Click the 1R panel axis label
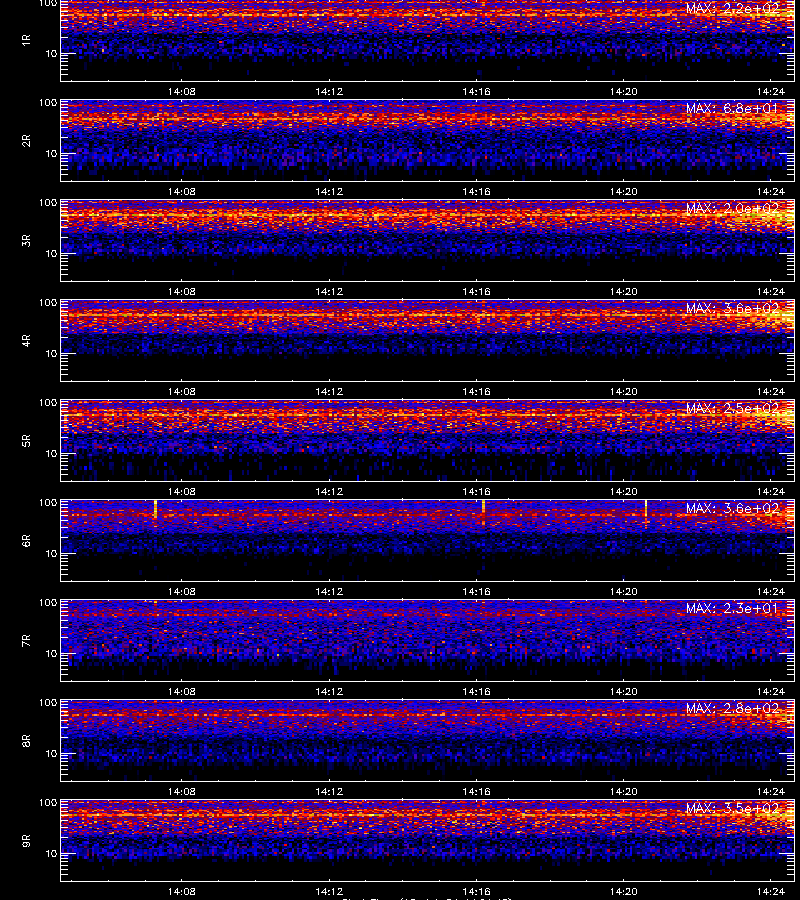The height and width of the screenshot is (900, 800). coord(26,40)
